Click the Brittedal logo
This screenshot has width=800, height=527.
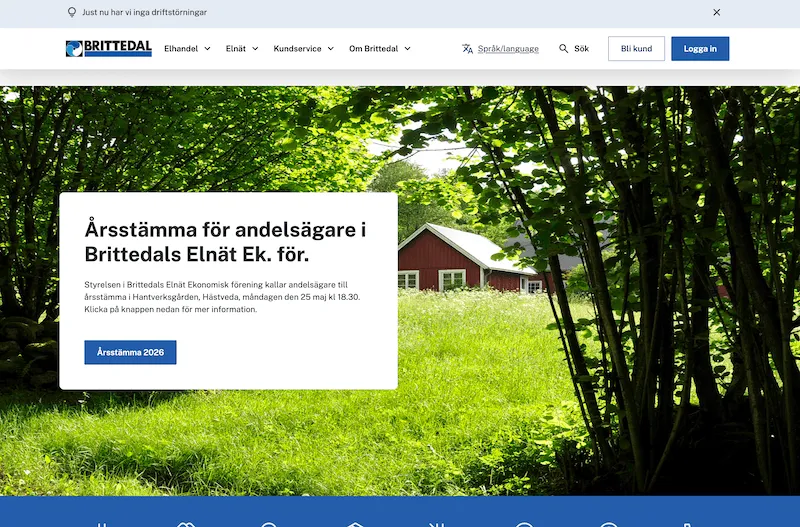click(x=109, y=48)
